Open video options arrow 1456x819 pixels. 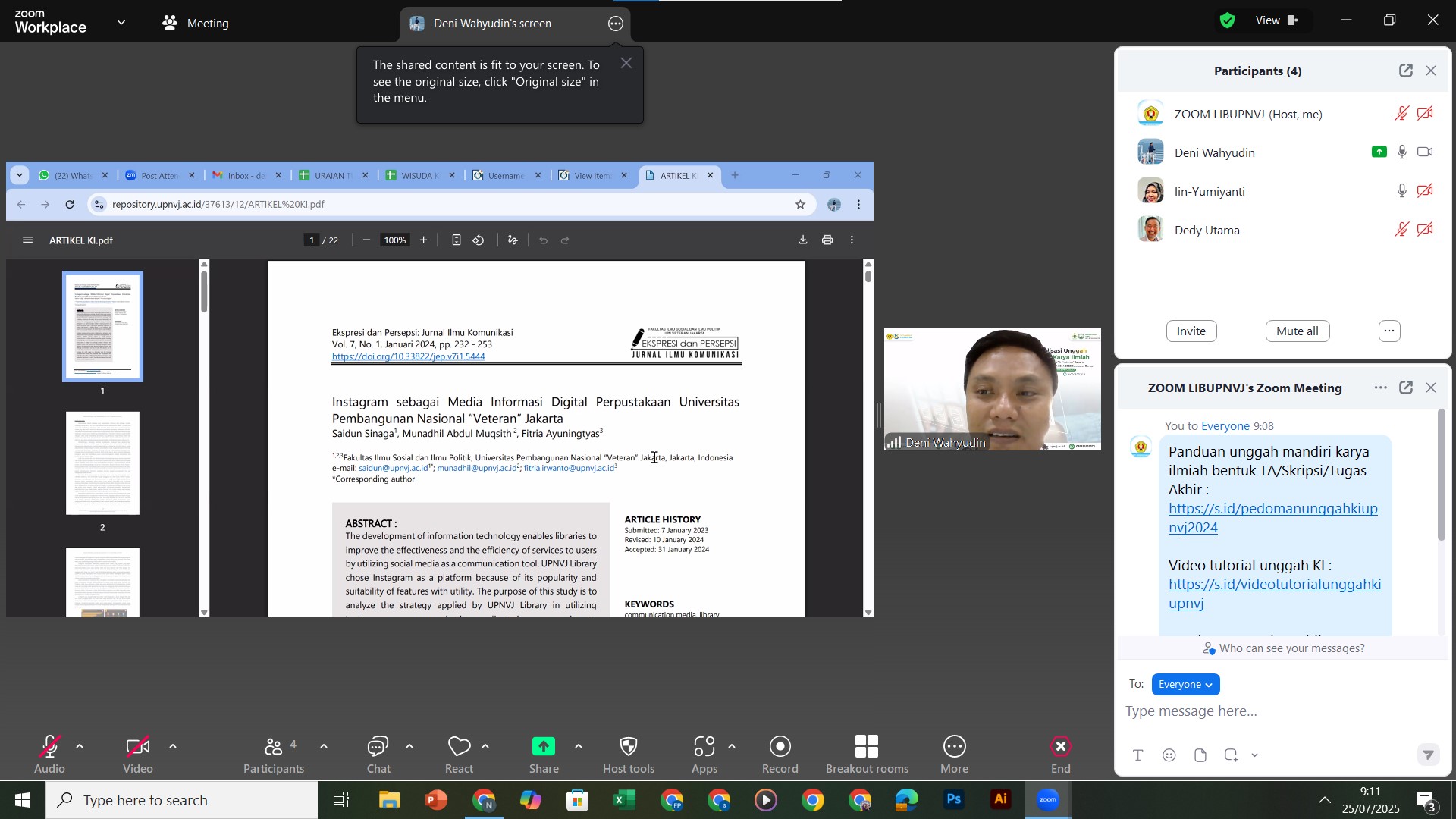[x=173, y=747]
